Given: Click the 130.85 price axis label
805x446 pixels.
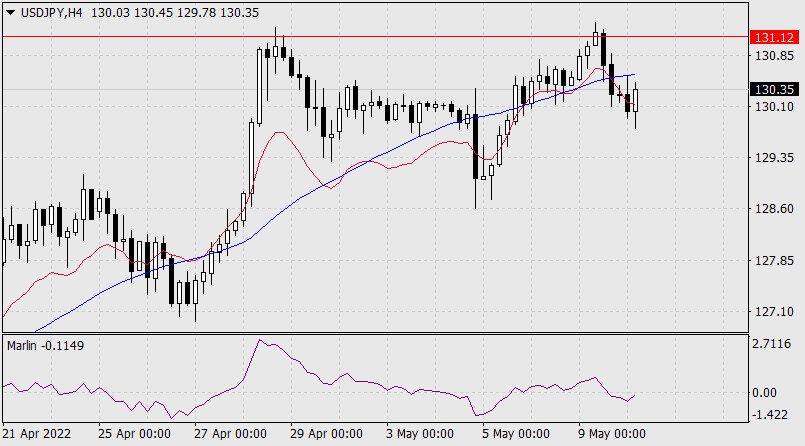Looking at the screenshot, I should pos(774,55).
